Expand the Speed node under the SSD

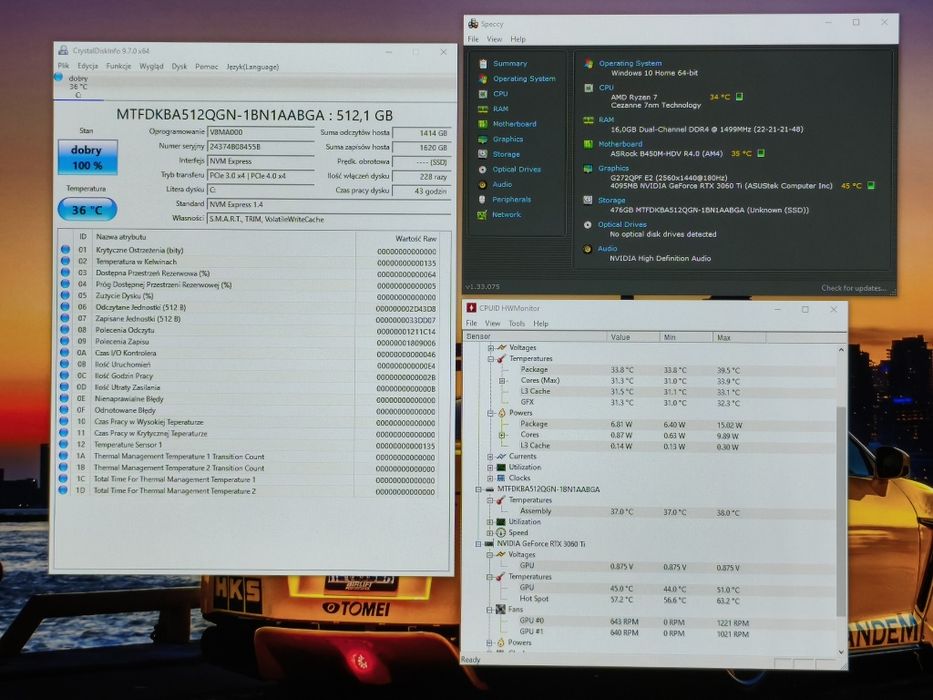coord(490,533)
